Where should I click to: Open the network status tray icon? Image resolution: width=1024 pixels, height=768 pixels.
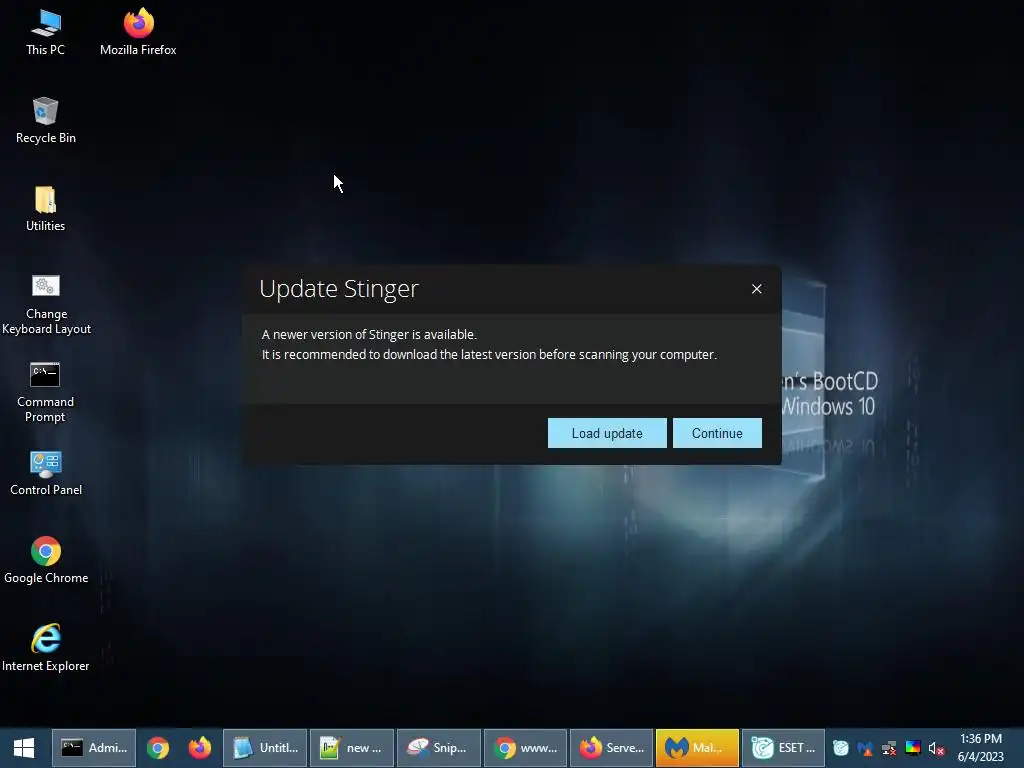tap(889, 748)
